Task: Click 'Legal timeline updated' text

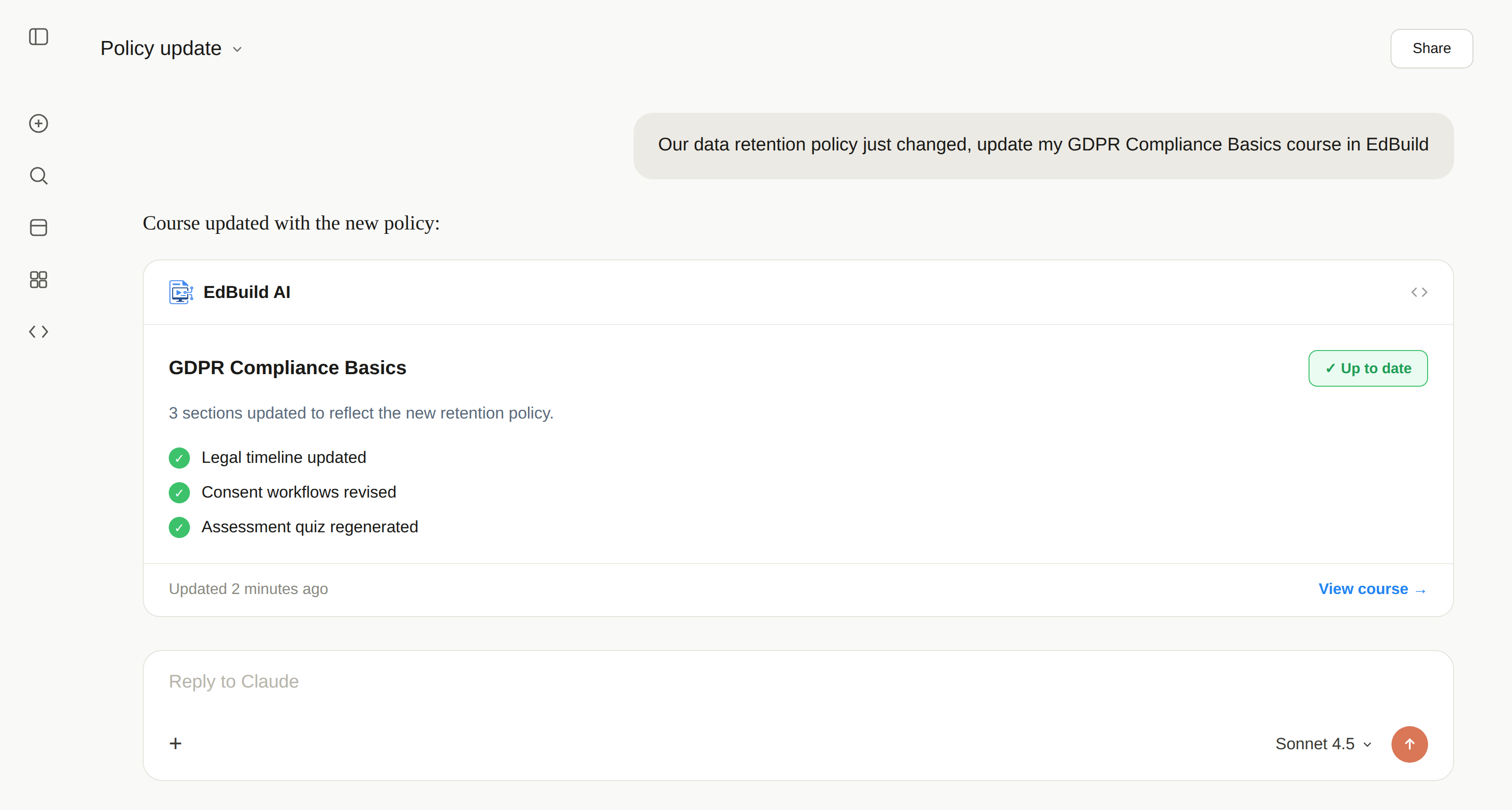Action: 283,457
